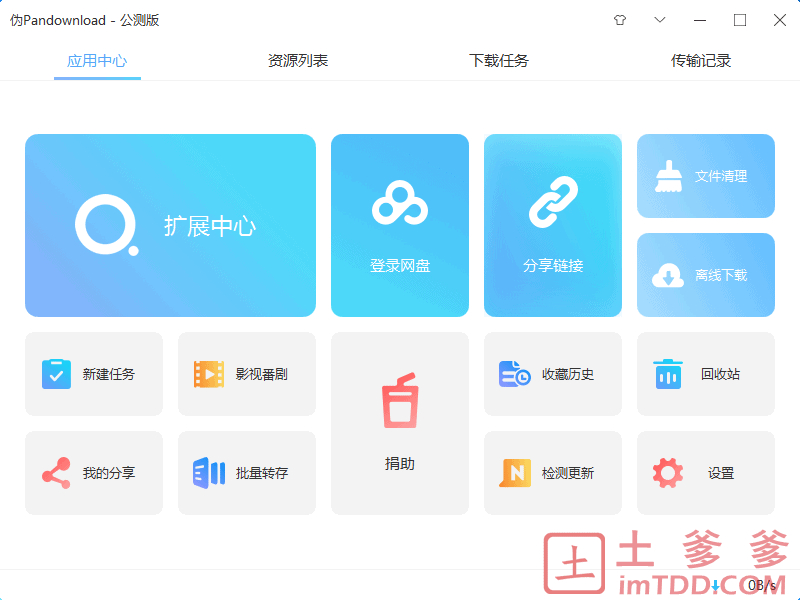Minimize the Pandownload window
Viewport: 800px width, 600px height.
(700, 20)
